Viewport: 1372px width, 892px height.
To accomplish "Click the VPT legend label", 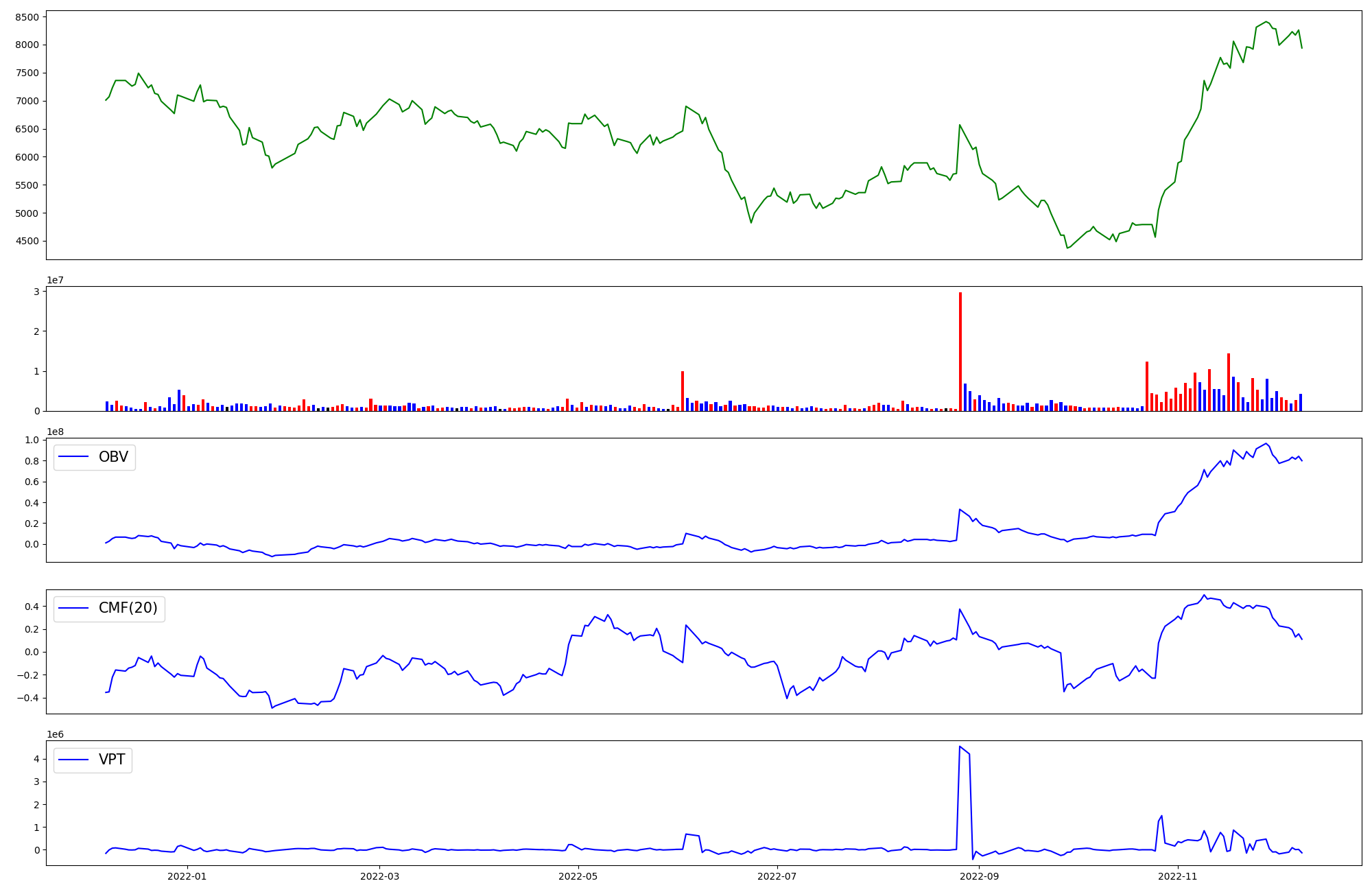I will [112, 760].
